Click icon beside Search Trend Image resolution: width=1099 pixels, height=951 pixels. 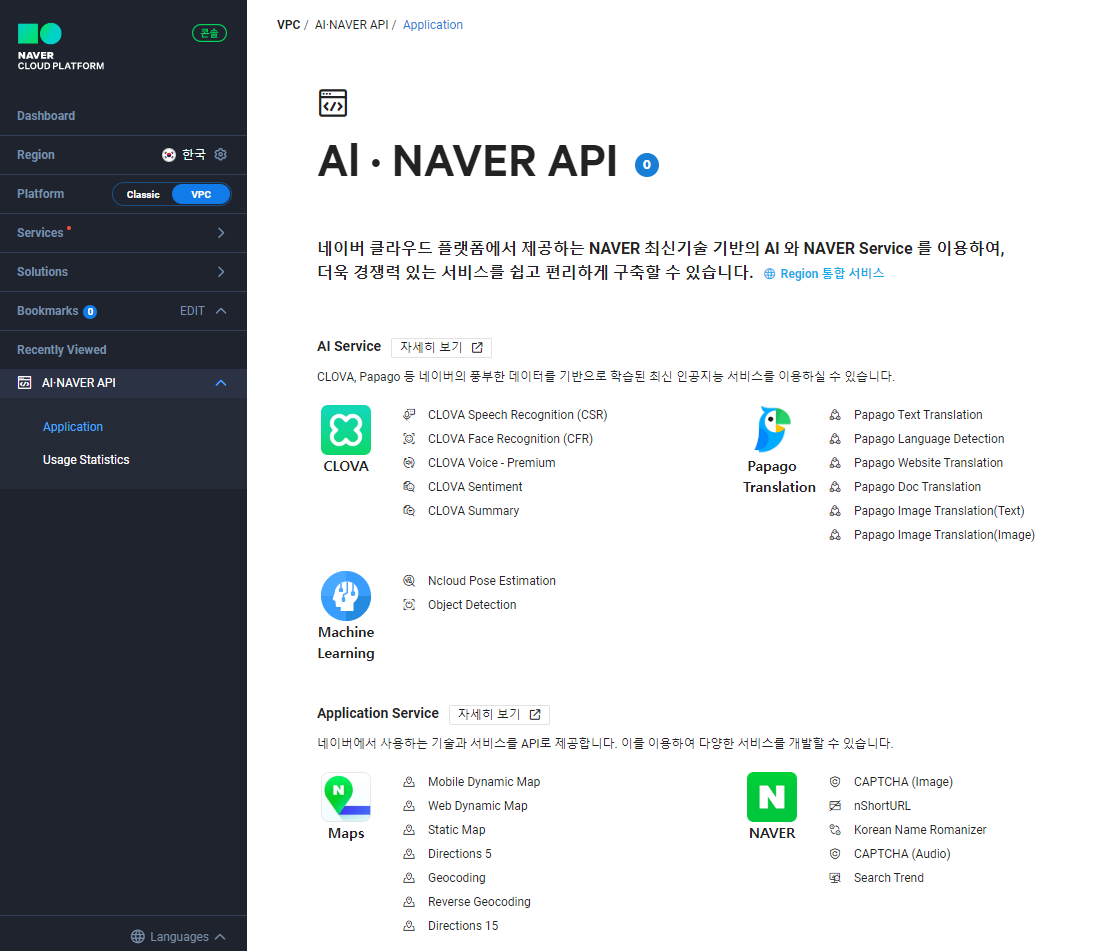(835, 877)
